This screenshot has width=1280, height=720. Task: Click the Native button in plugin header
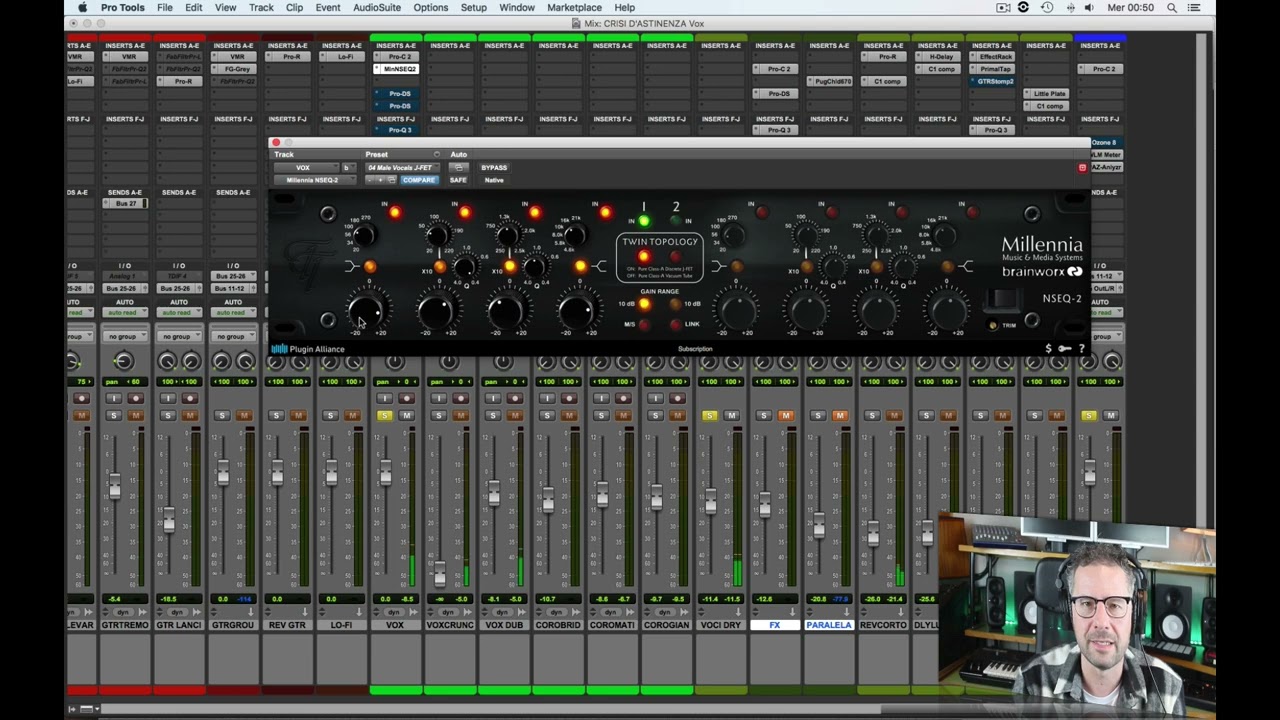click(494, 180)
